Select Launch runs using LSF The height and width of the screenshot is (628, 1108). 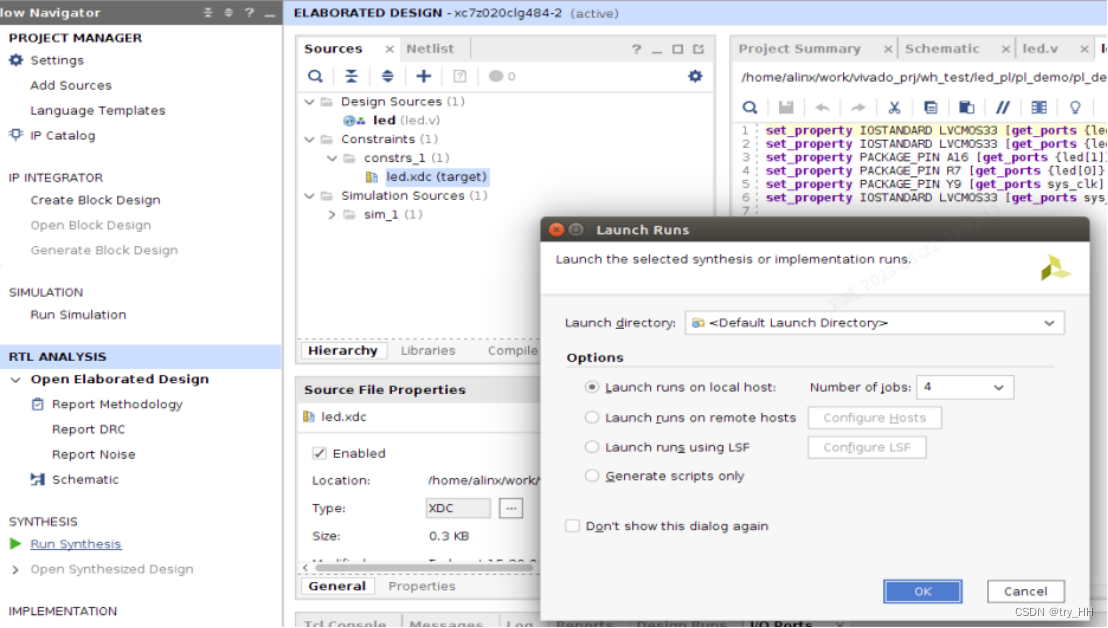pyautogui.click(x=591, y=447)
